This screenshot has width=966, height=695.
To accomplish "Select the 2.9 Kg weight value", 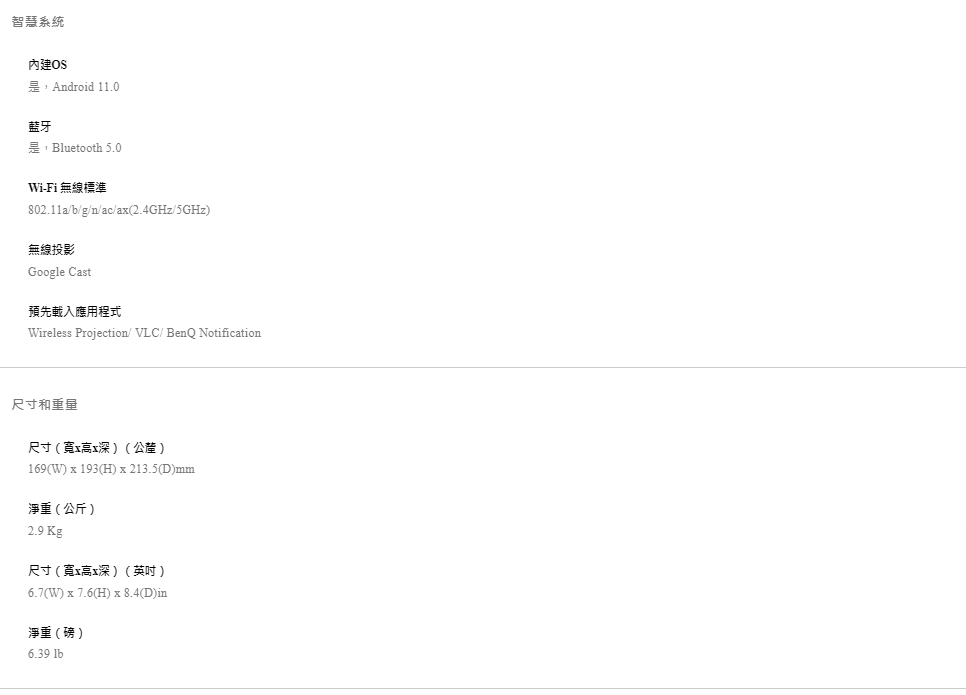I will 45,531.
